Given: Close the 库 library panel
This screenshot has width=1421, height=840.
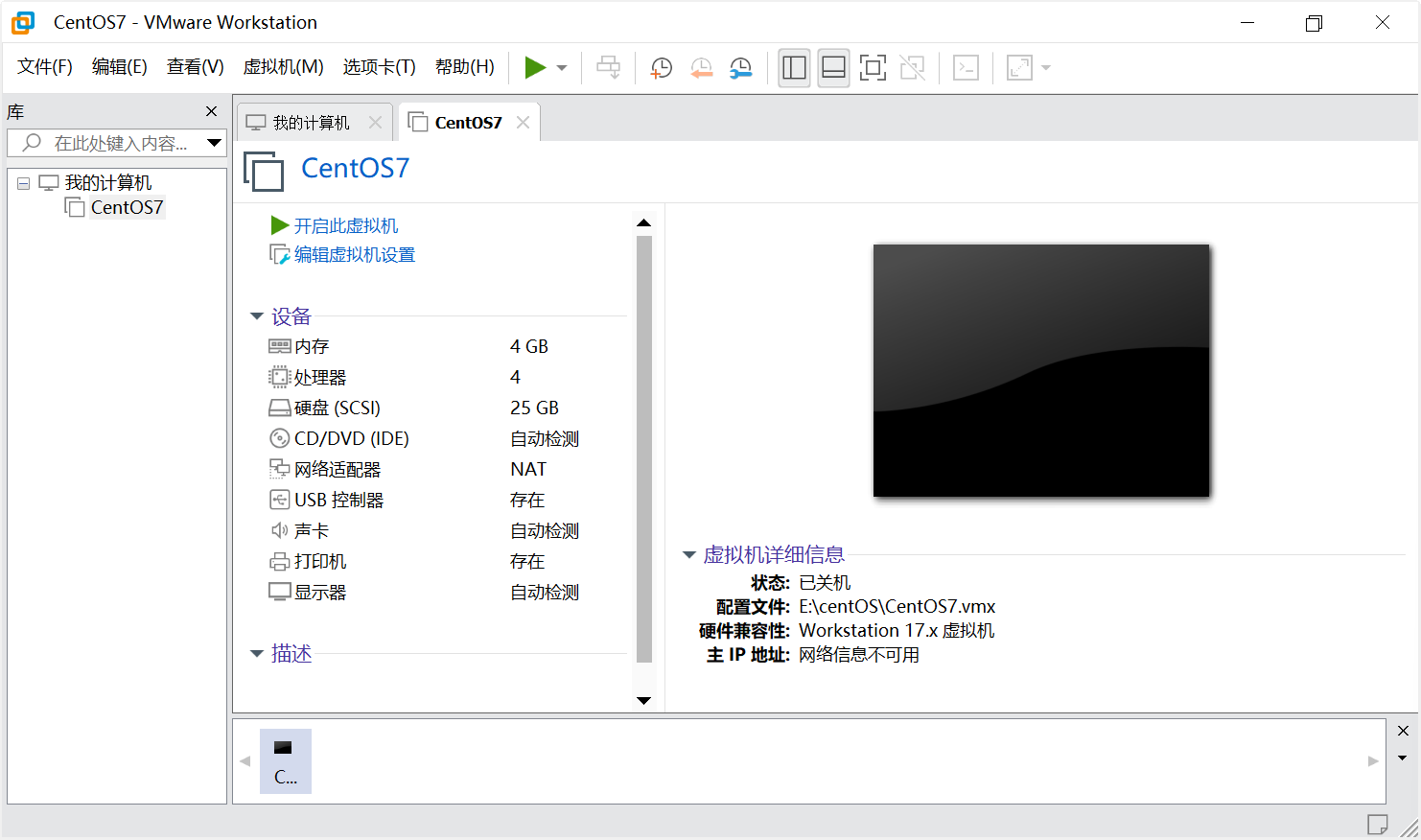Looking at the screenshot, I should (212, 111).
